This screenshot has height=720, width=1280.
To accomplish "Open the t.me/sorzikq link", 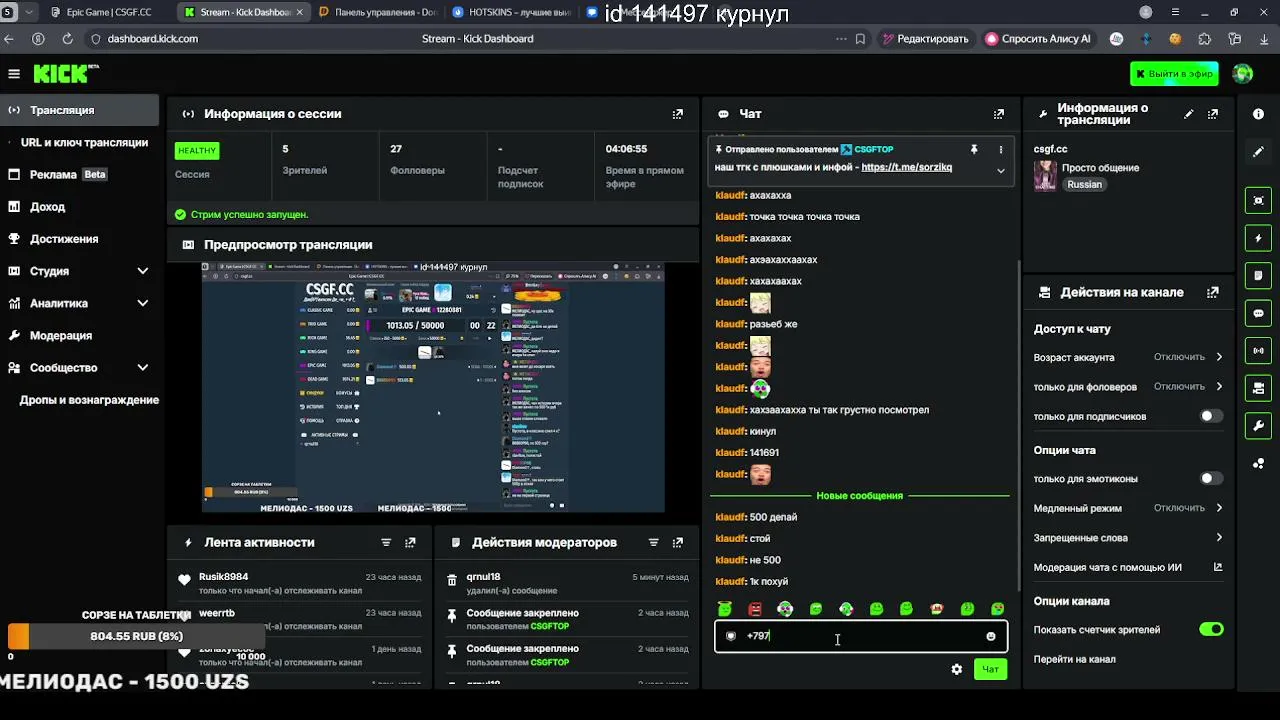I will pyautogui.click(x=906, y=167).
